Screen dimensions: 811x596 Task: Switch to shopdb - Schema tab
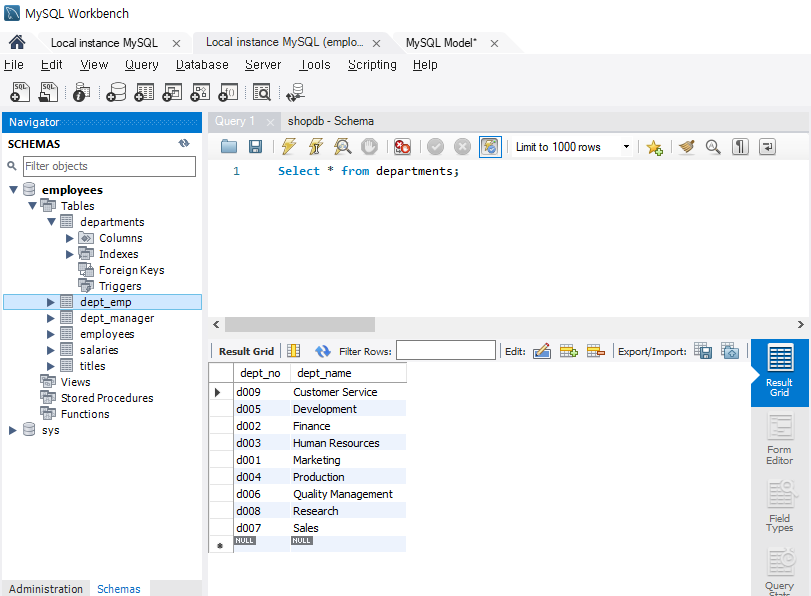pos(331,121)
